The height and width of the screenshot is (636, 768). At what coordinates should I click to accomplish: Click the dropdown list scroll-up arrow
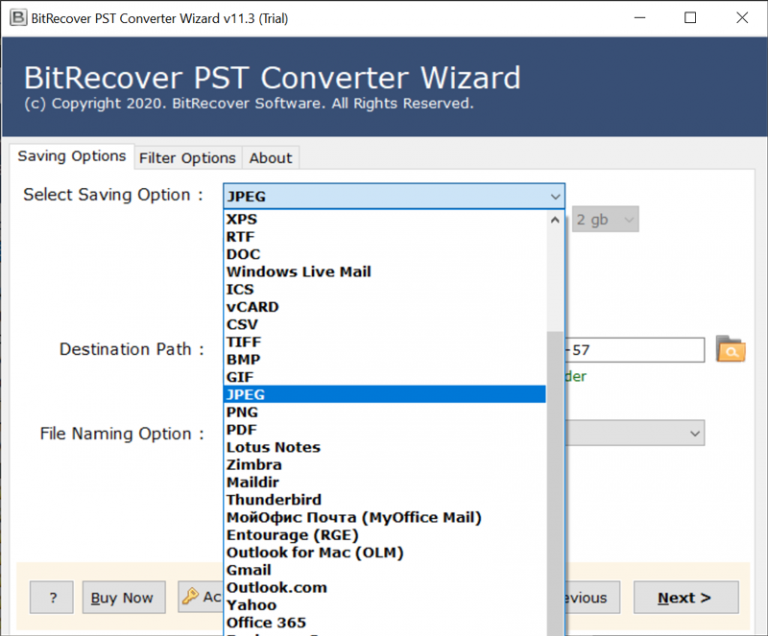555,220
